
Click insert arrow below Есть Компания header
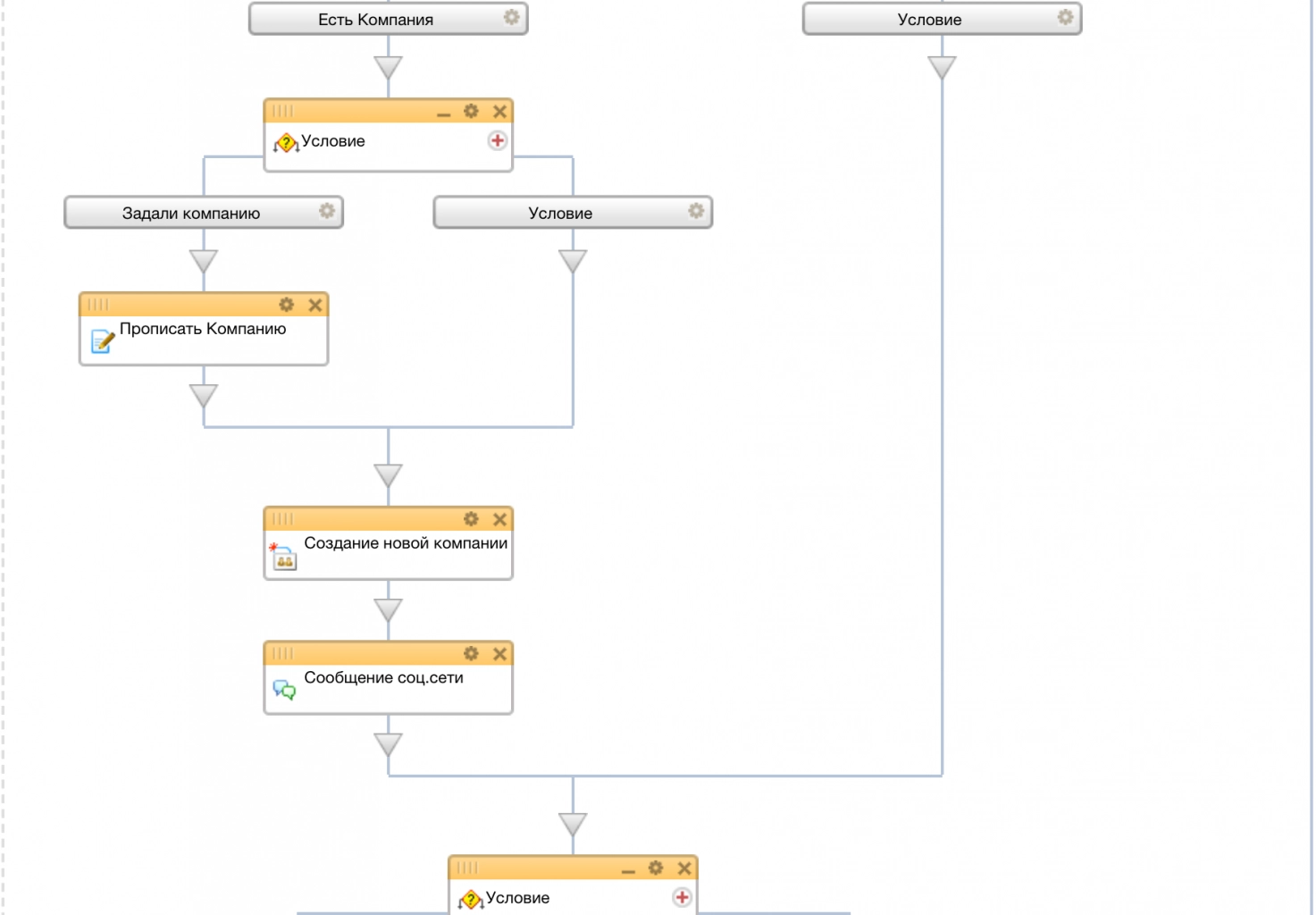click(x=388, y=68)
